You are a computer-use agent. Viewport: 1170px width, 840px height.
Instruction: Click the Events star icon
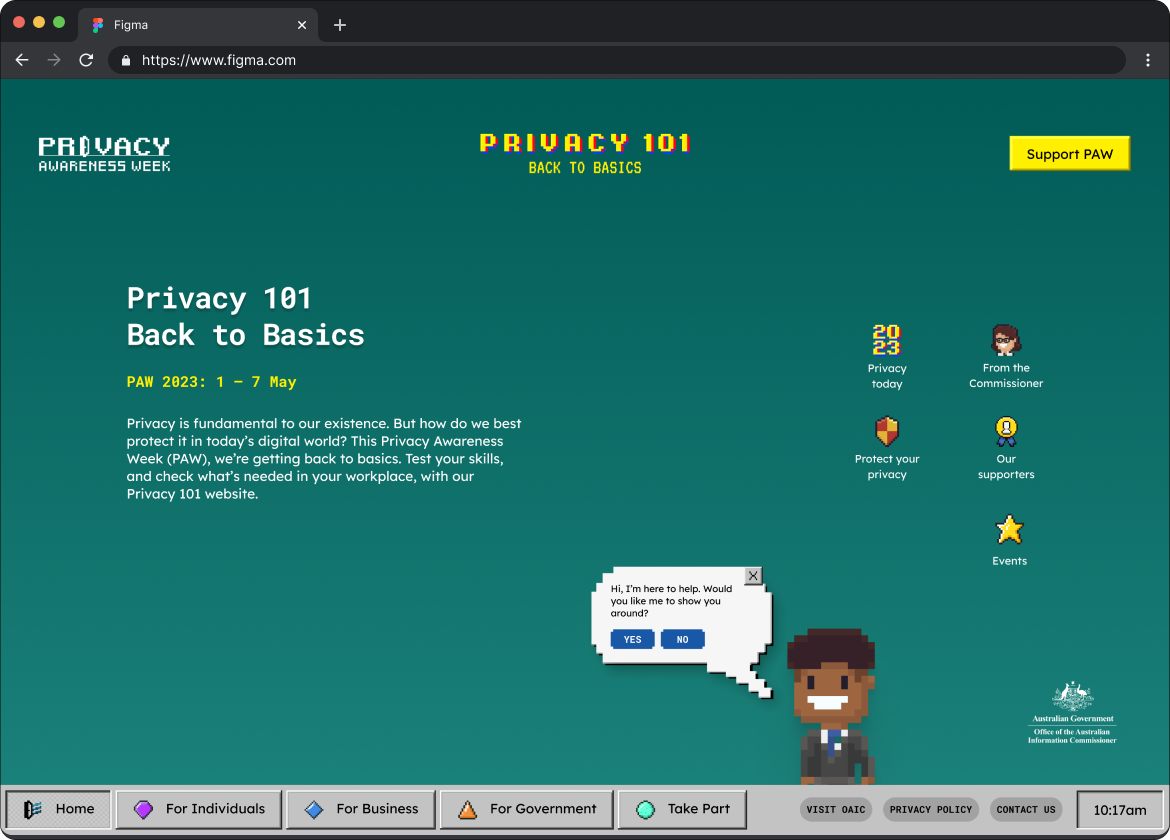(x=1009, y=529)
